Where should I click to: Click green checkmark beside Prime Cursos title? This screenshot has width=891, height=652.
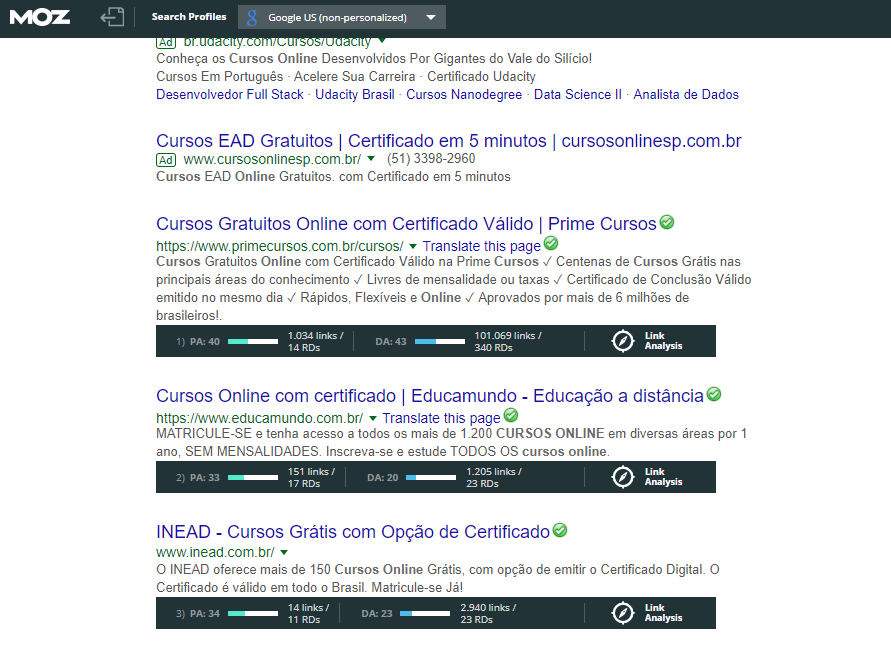[x=667, y=222]
